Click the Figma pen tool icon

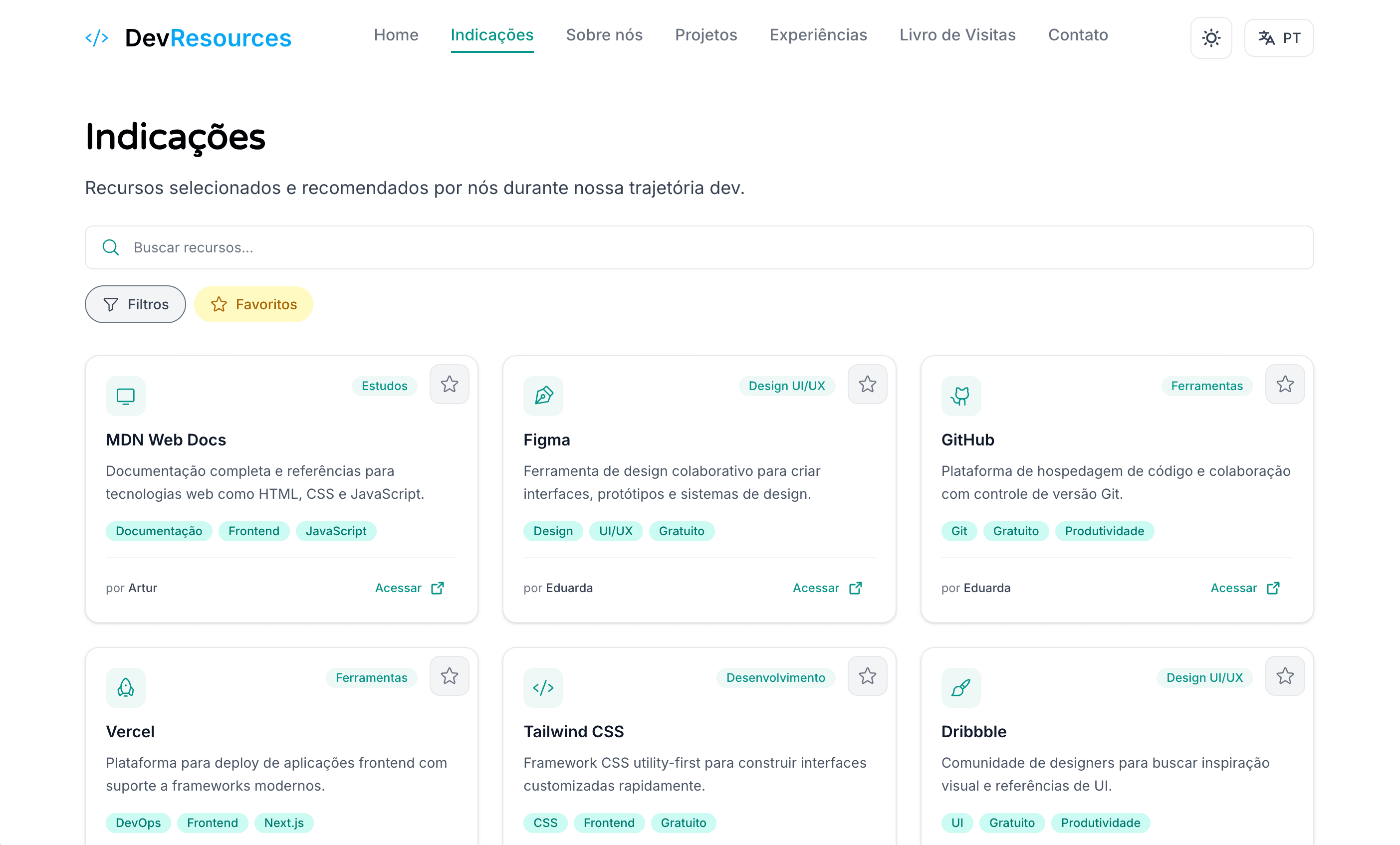[x=543, y=396]
